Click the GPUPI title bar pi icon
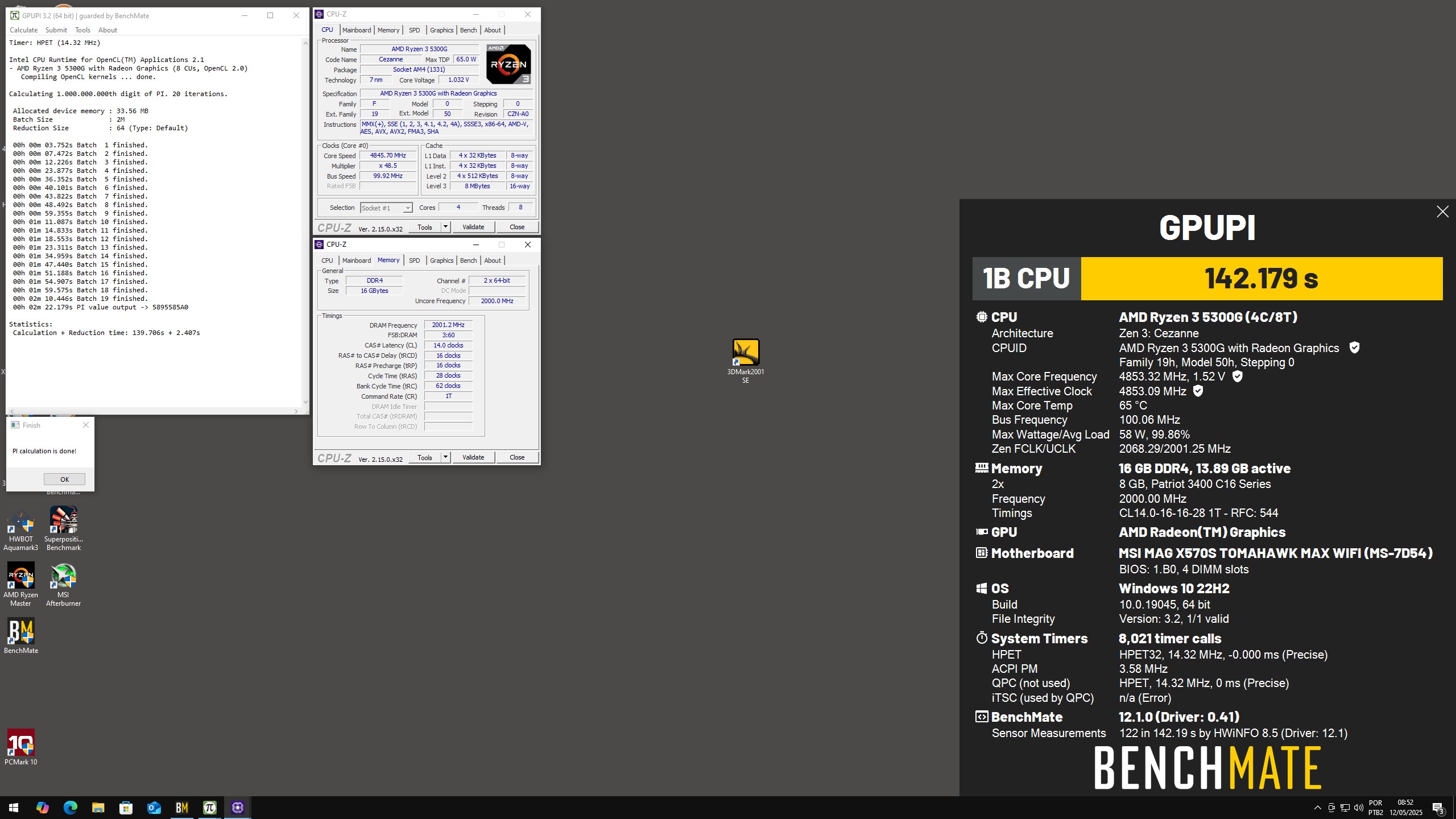The width and height of the screenshot is (1456, 819). (15, 15)
